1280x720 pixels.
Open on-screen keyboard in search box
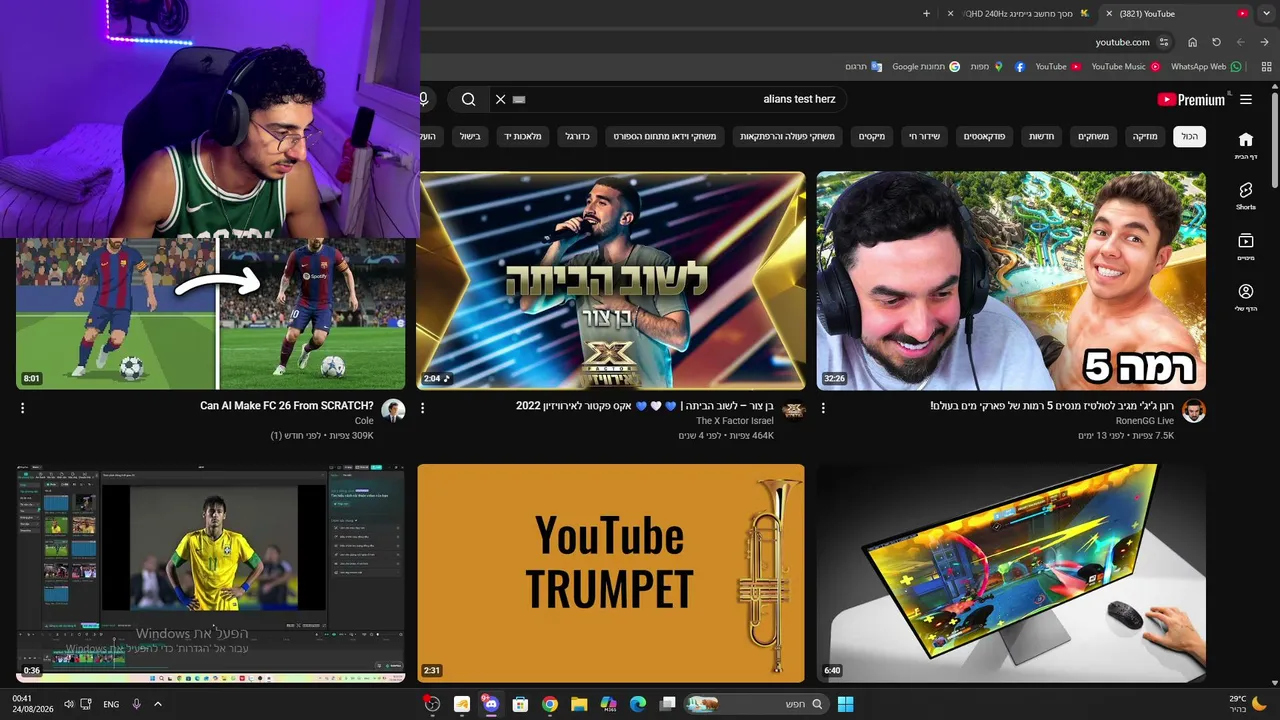tap(519, 100)
